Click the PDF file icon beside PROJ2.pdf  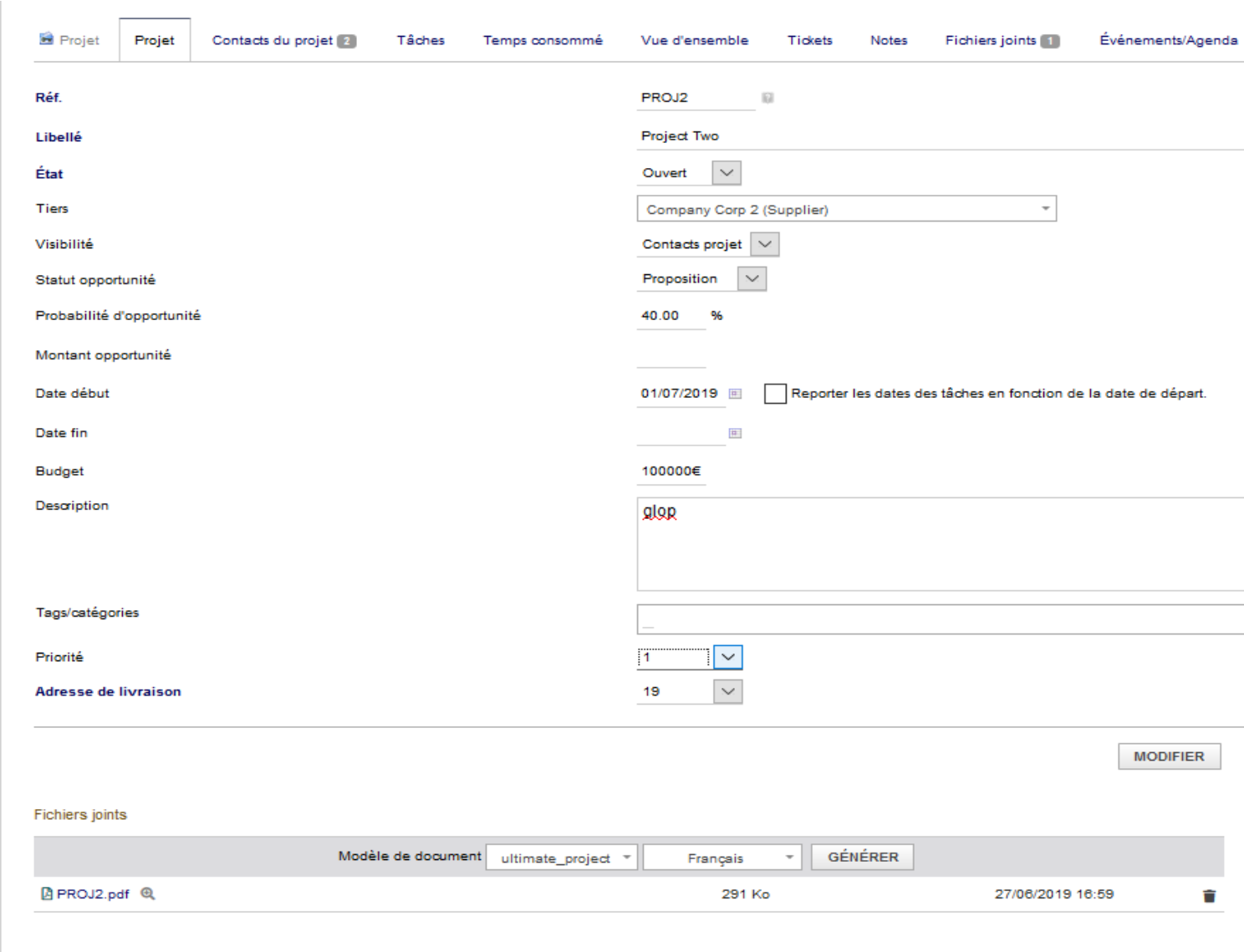[x=47, y=893]
